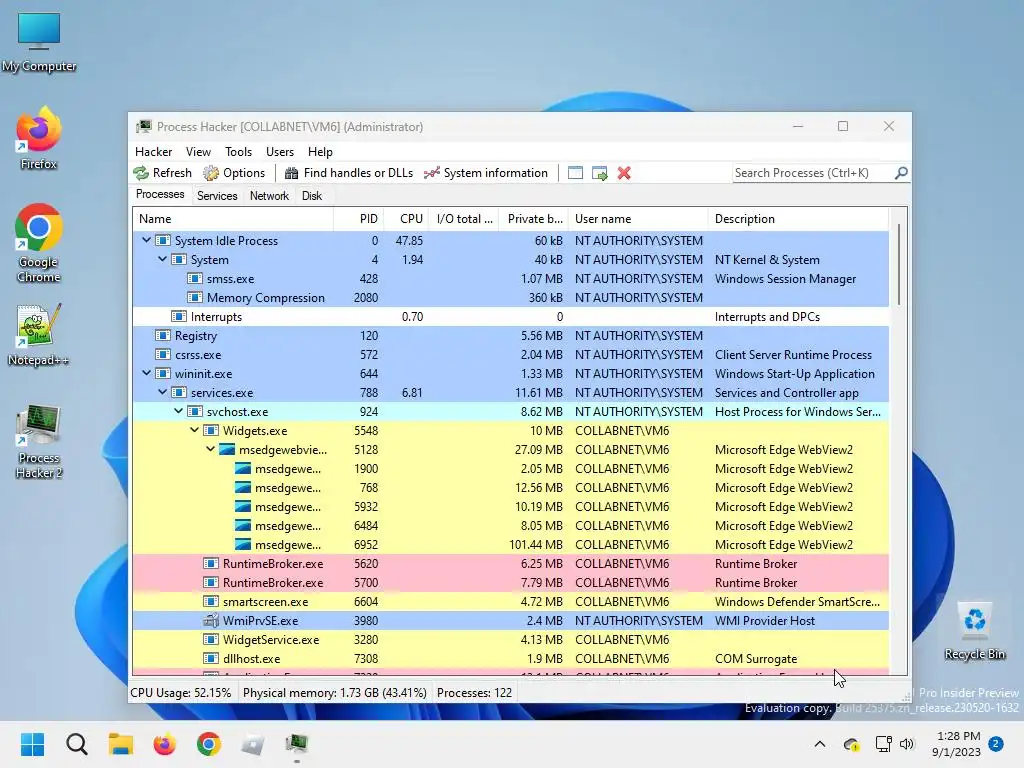Click the CPU Usage status bar entry

point(181,693)
